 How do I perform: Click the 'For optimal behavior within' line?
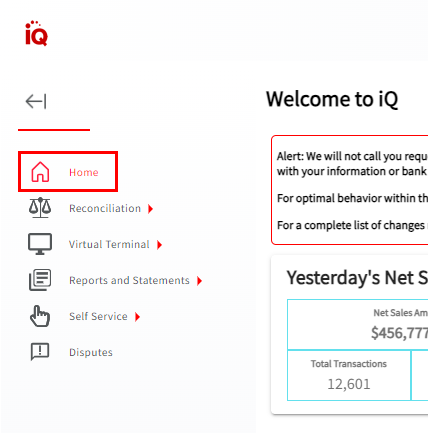352,198
